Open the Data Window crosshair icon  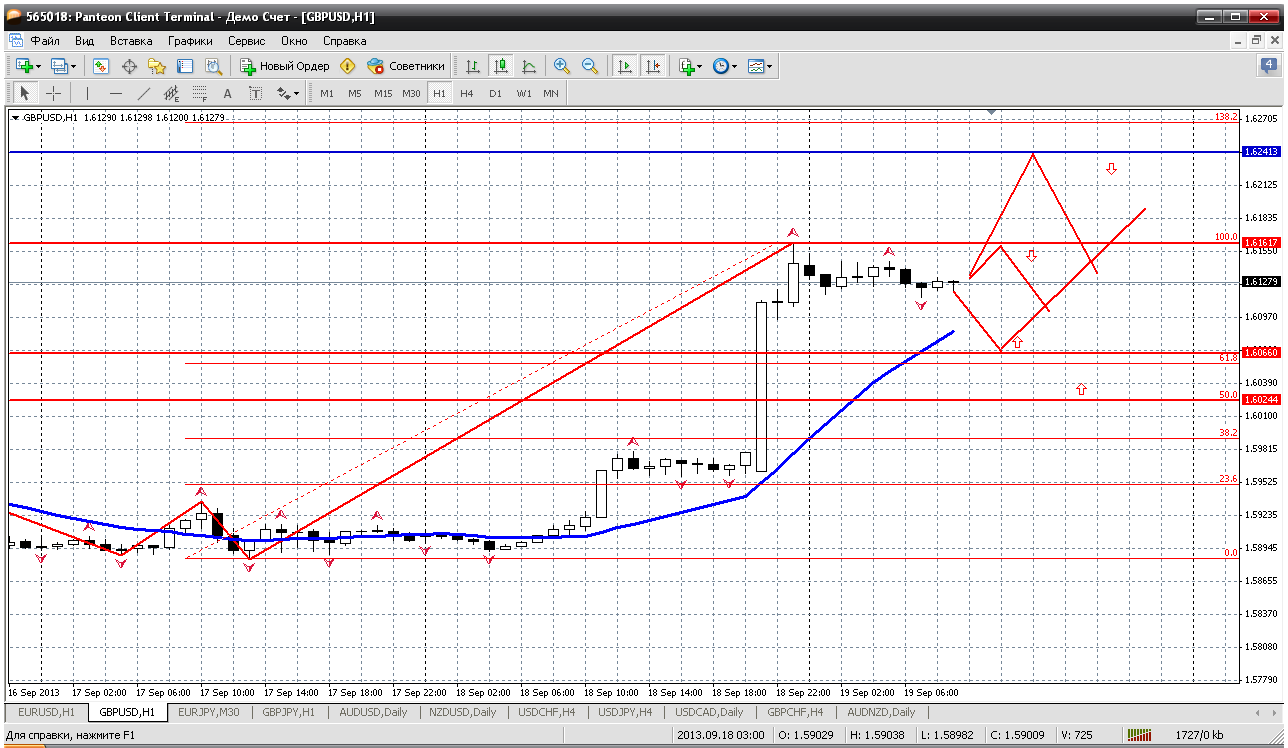tap(129, 66)
